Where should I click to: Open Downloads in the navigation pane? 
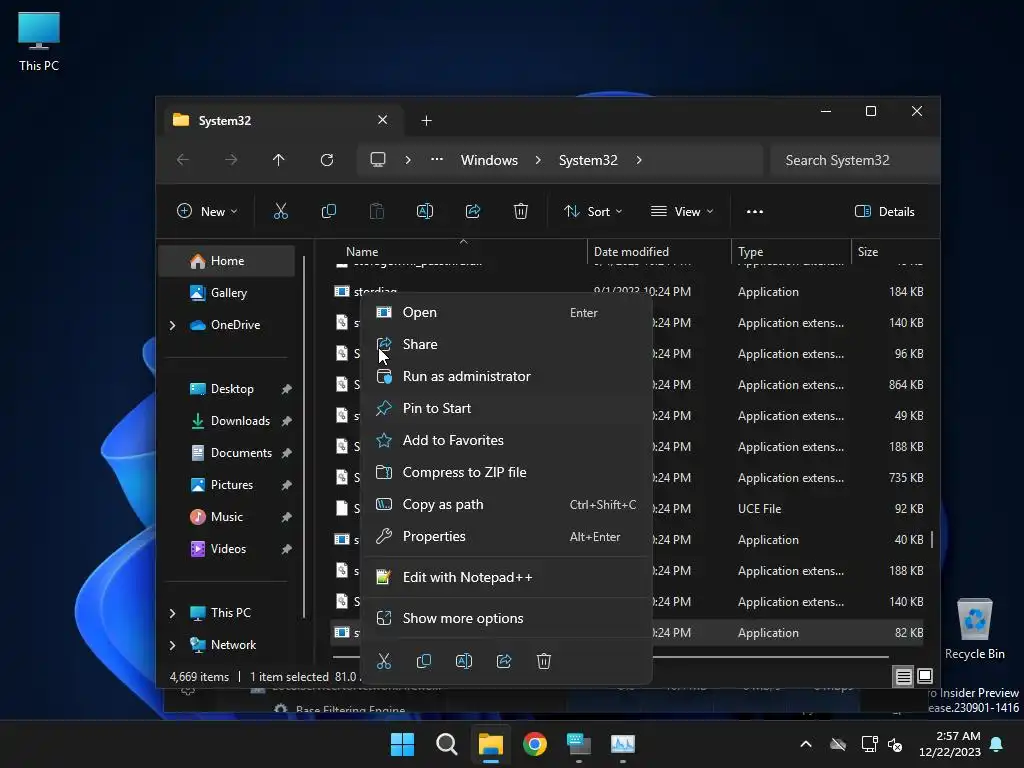click(x=227, y=421)
